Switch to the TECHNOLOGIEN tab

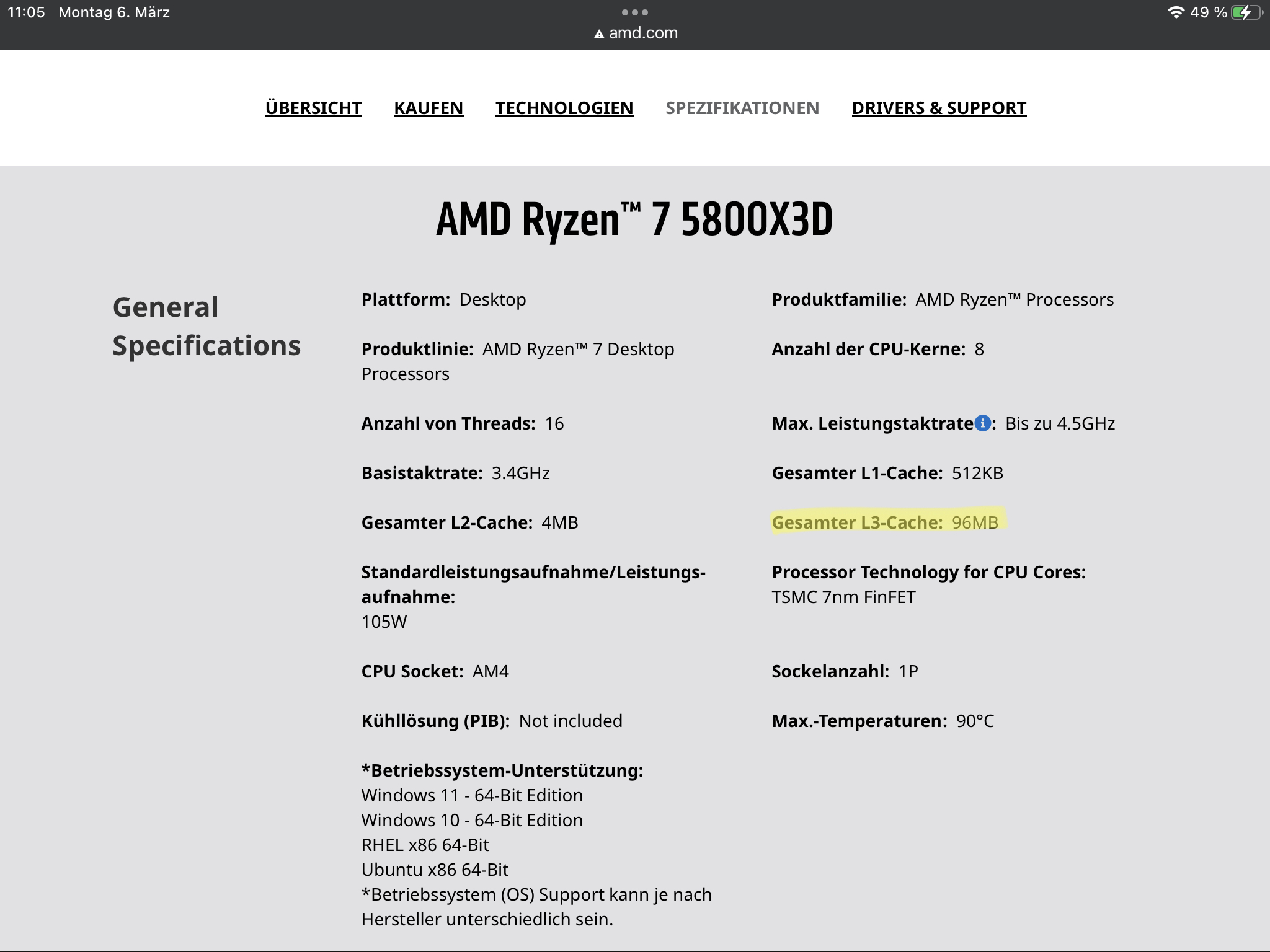pos(564,108)
